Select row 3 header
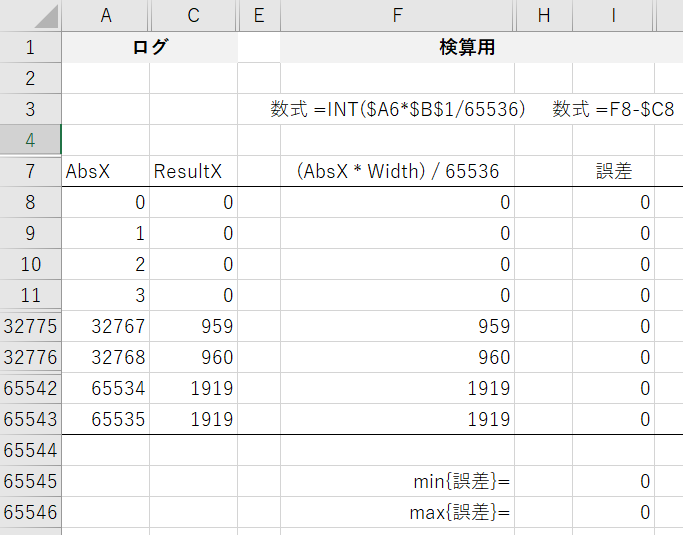Viewport: 683px width, 535px height. 30,109
